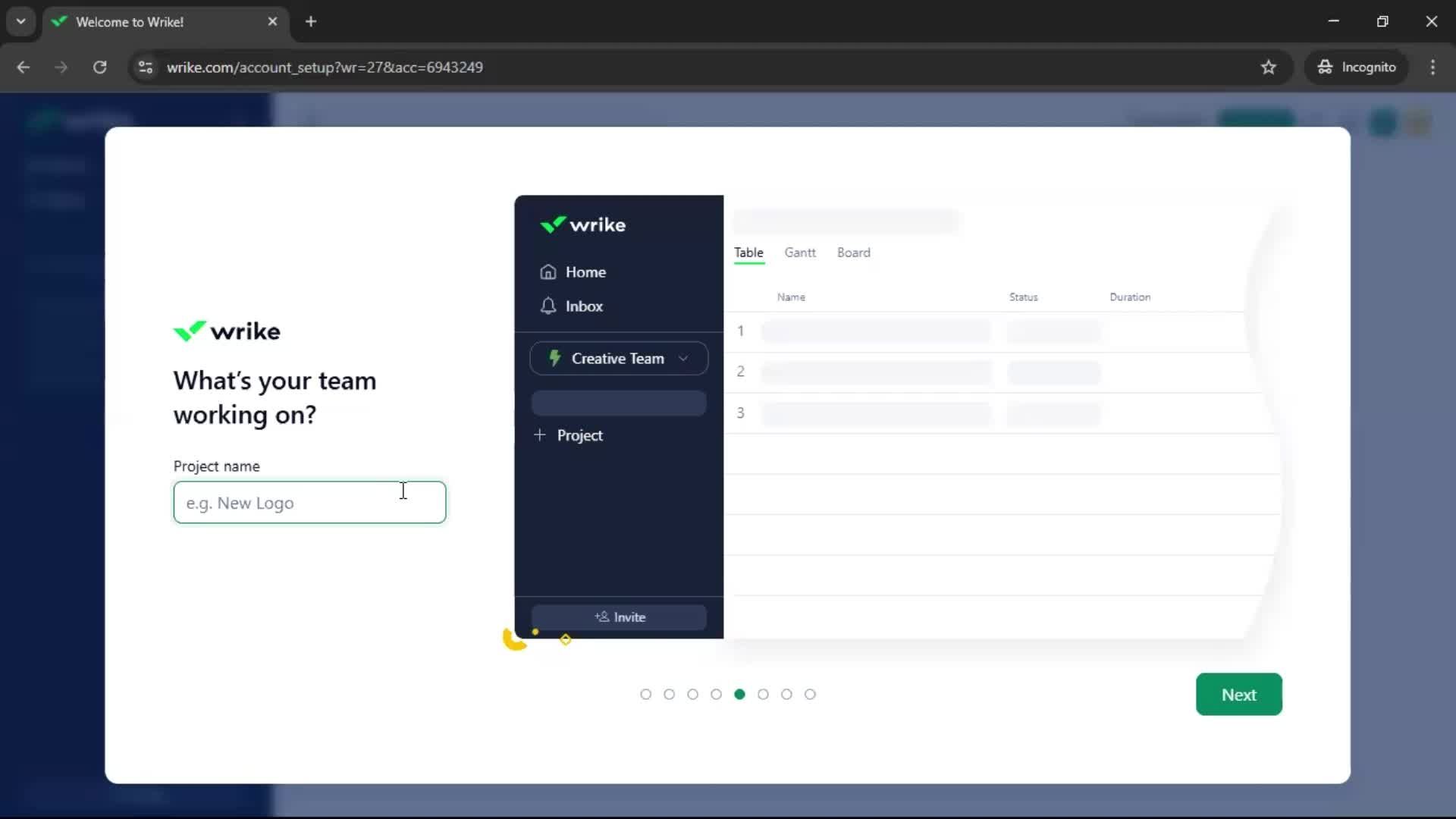Open the tab search dropdown arrow
This screenshot has height=819, width=1456.
pos(20,21)
